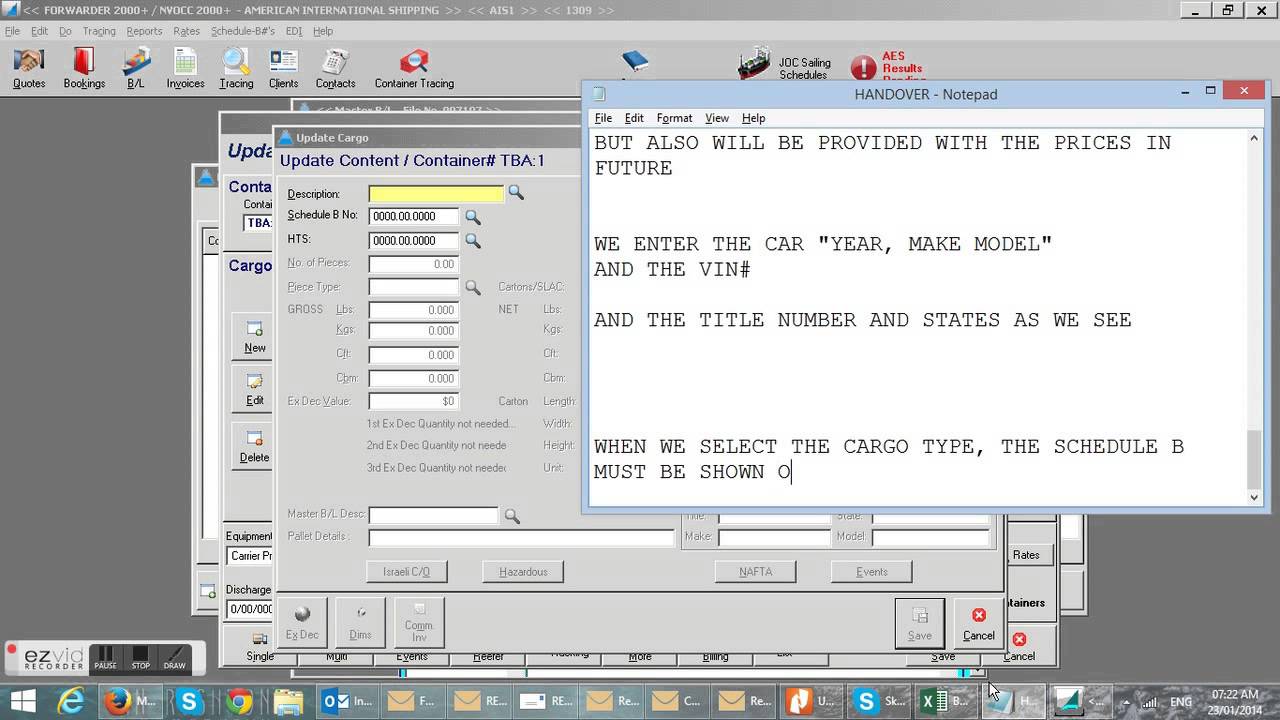The image size is (1280, 720).
Task: Click the Make input field
Action: [x=774, y=538]
